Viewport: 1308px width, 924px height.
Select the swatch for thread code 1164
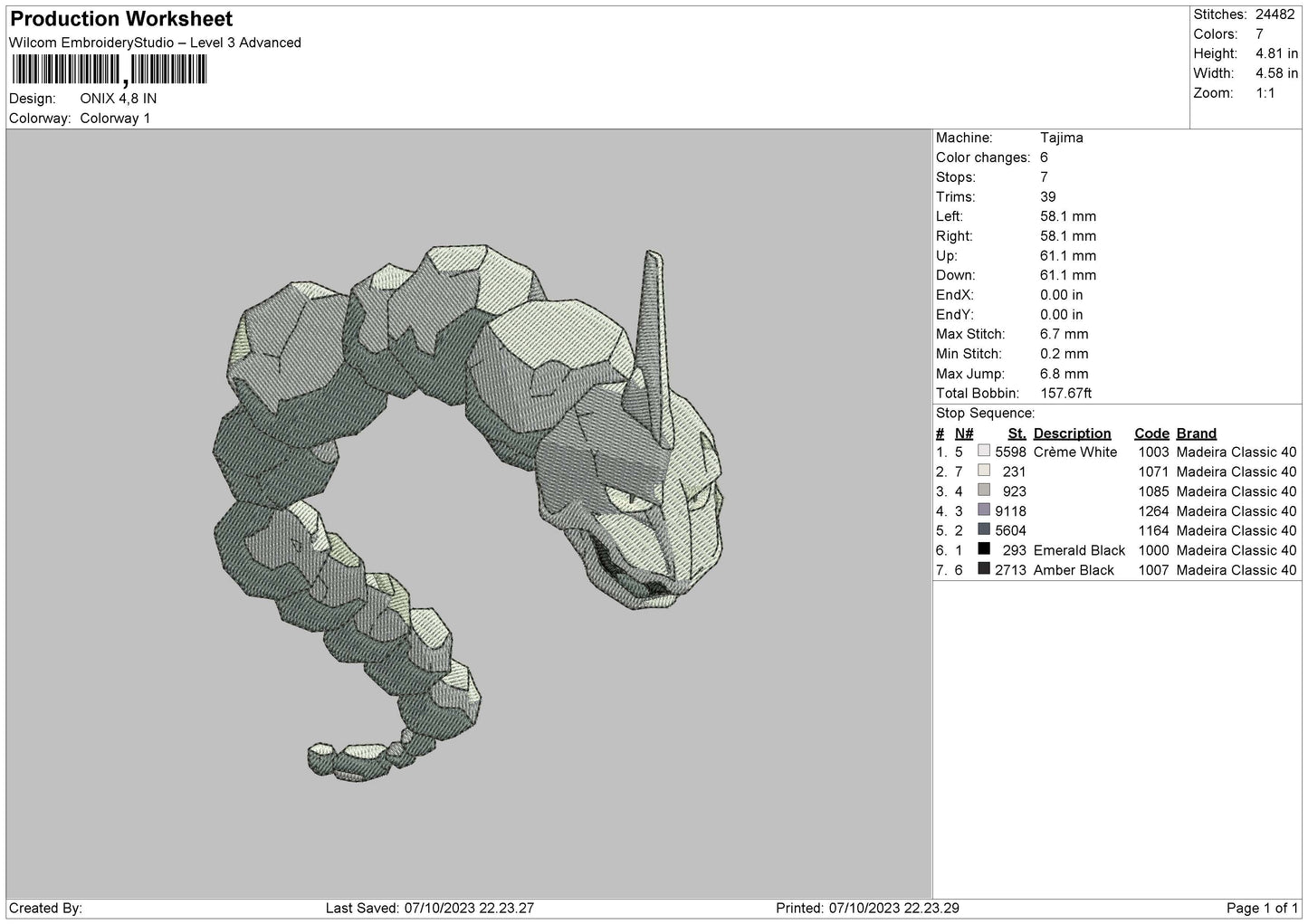(x=984, y=529)
